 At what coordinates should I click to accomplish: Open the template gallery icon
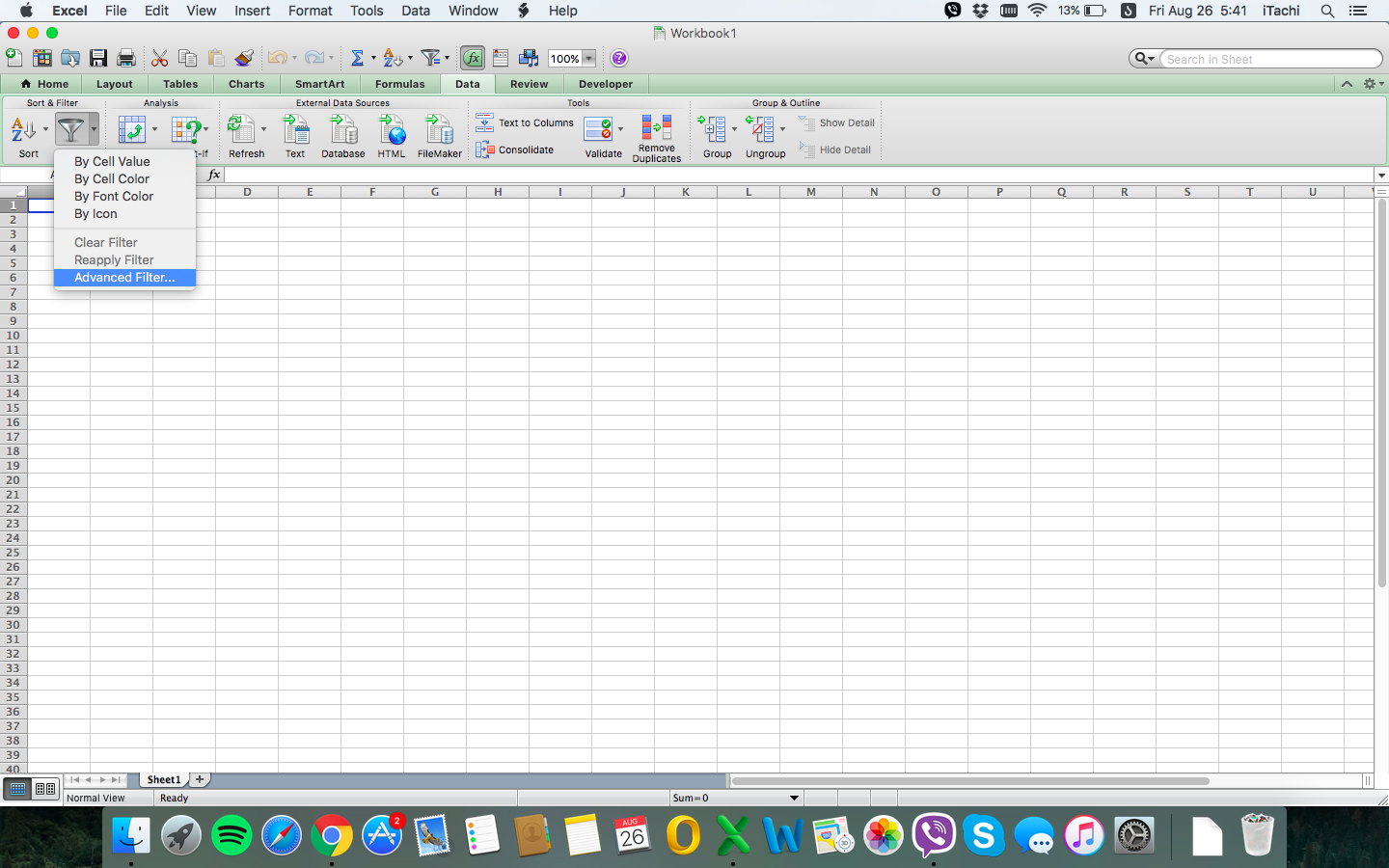click(41, 58)
